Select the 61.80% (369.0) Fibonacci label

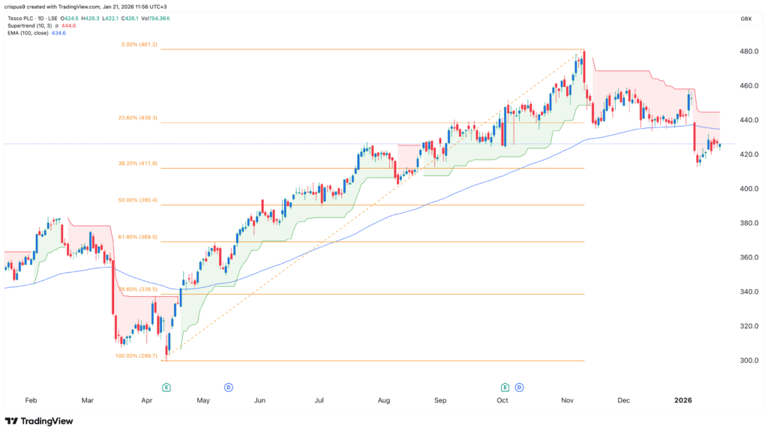(x=138, y=237)
